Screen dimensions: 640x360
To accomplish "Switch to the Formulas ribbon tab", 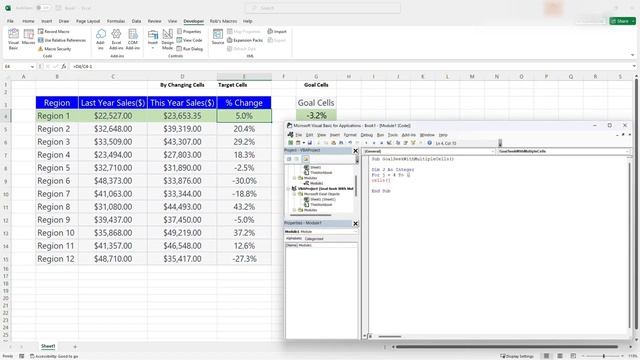I will [x=116, y=21].
